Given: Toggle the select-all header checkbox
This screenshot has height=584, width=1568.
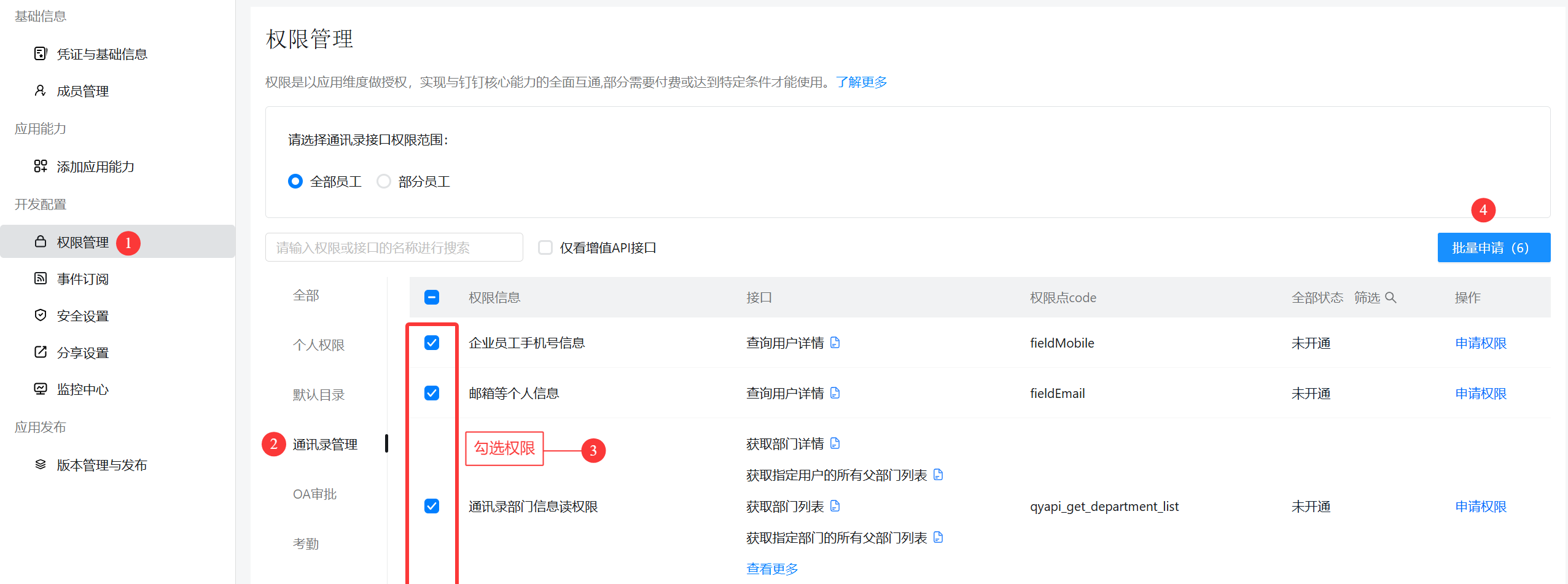Looking at the screenshot, I should pos(432,298).
